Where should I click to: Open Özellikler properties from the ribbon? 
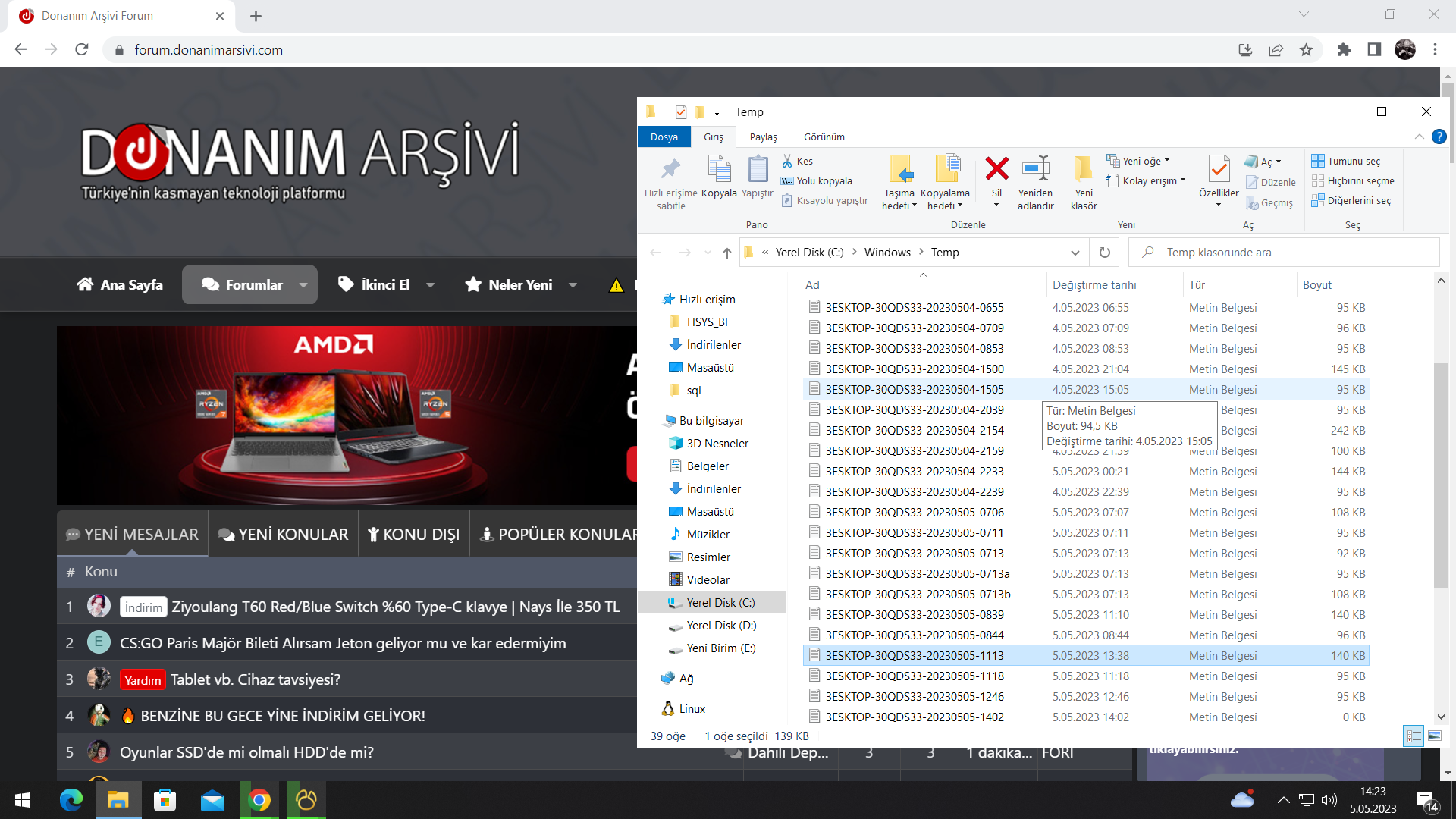click(1219, 180)
